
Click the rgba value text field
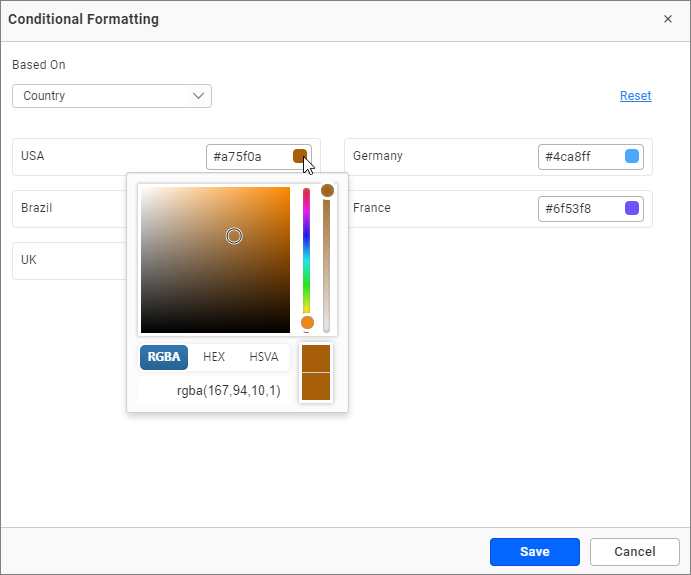click(229, 391)
